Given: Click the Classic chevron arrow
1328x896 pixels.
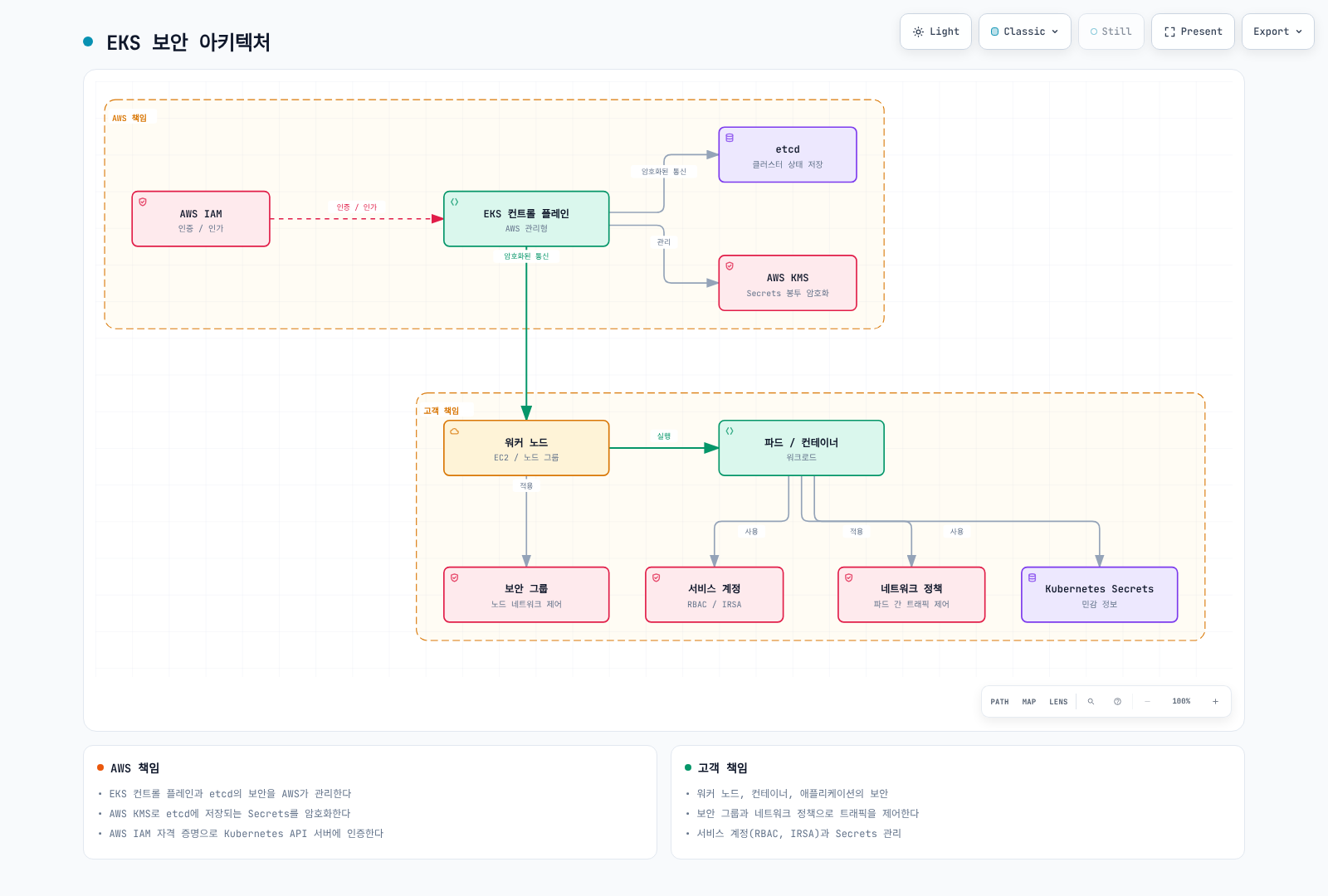Looking at the screenshot, I should pyautogui.click(x=1055, y=32).
